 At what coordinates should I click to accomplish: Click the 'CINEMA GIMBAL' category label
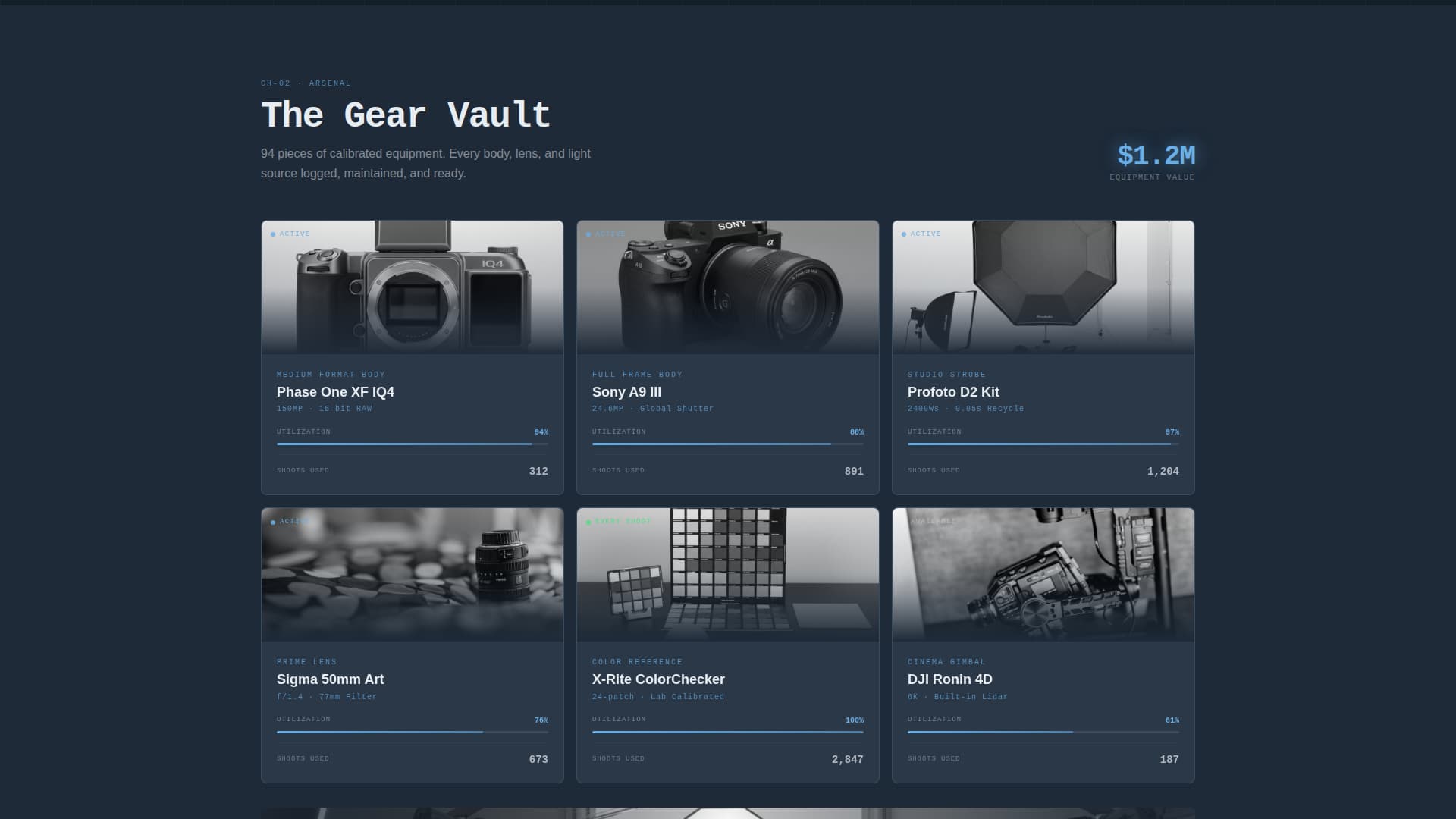(946, 662)
